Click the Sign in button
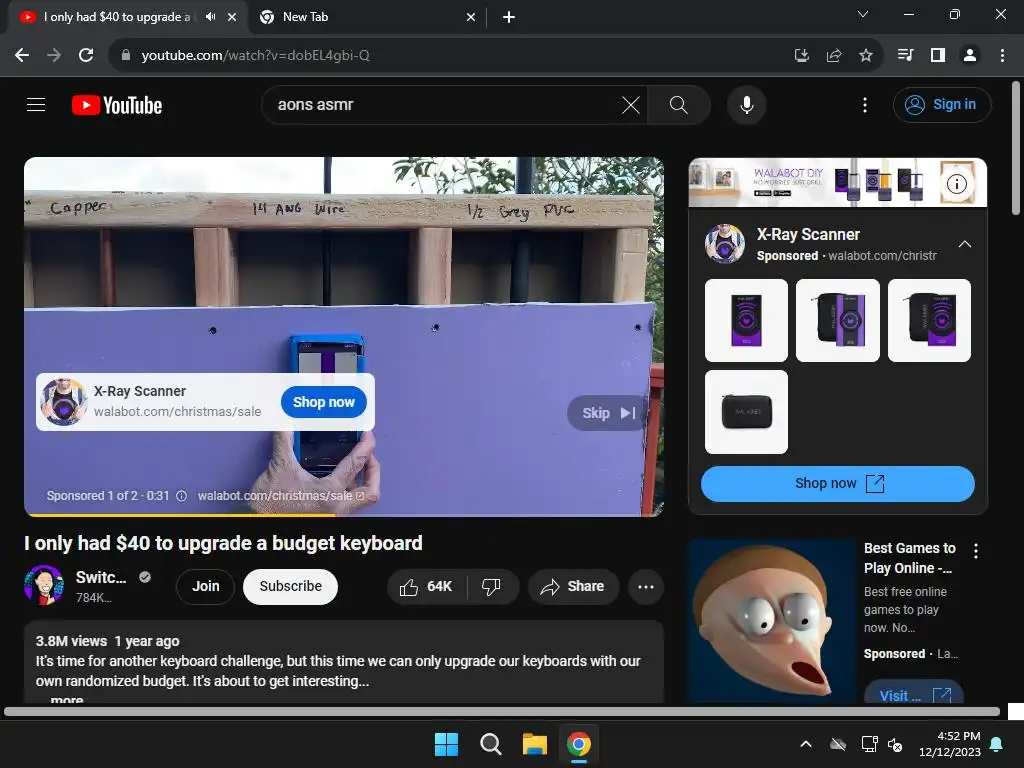 point(942,104)
